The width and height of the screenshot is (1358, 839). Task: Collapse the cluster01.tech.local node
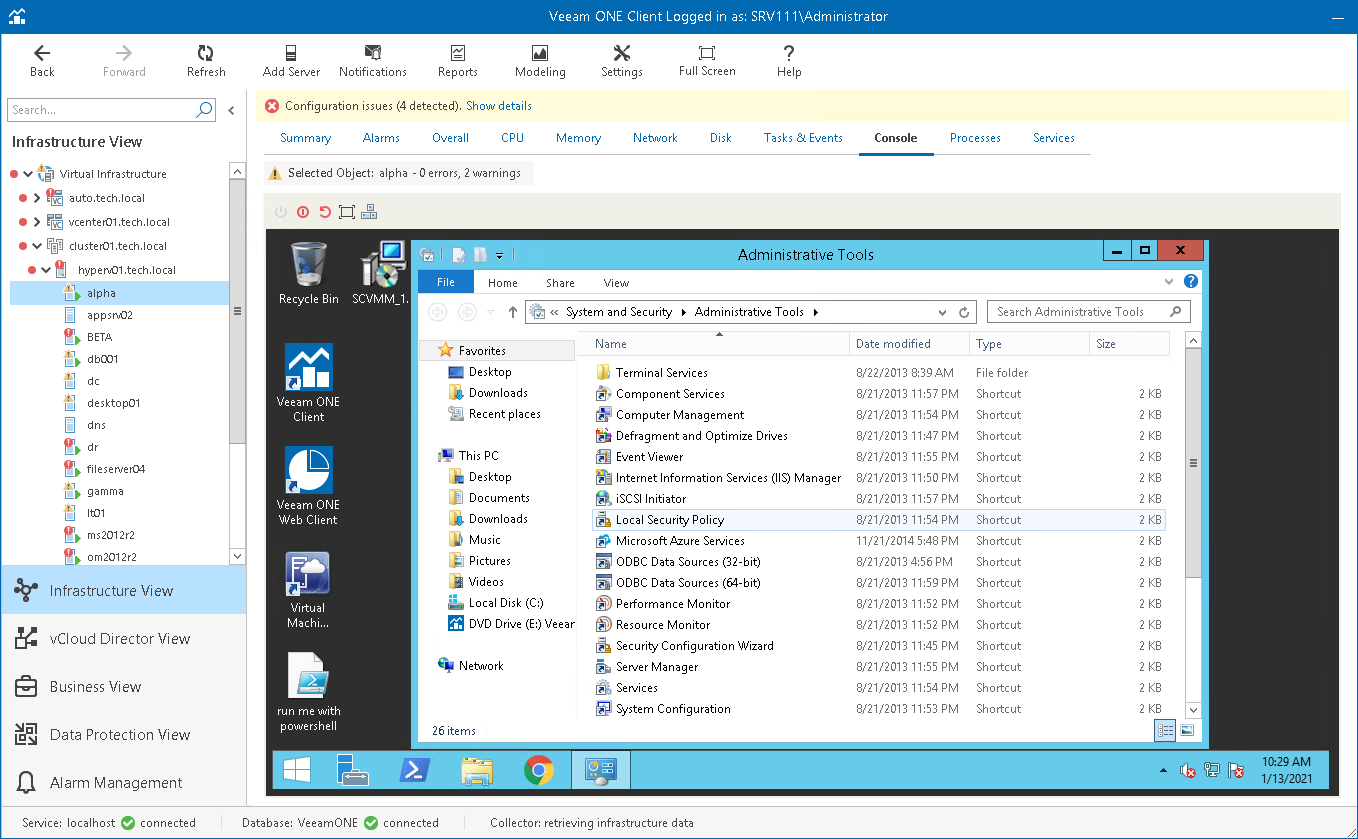click(x=37, y=246)
